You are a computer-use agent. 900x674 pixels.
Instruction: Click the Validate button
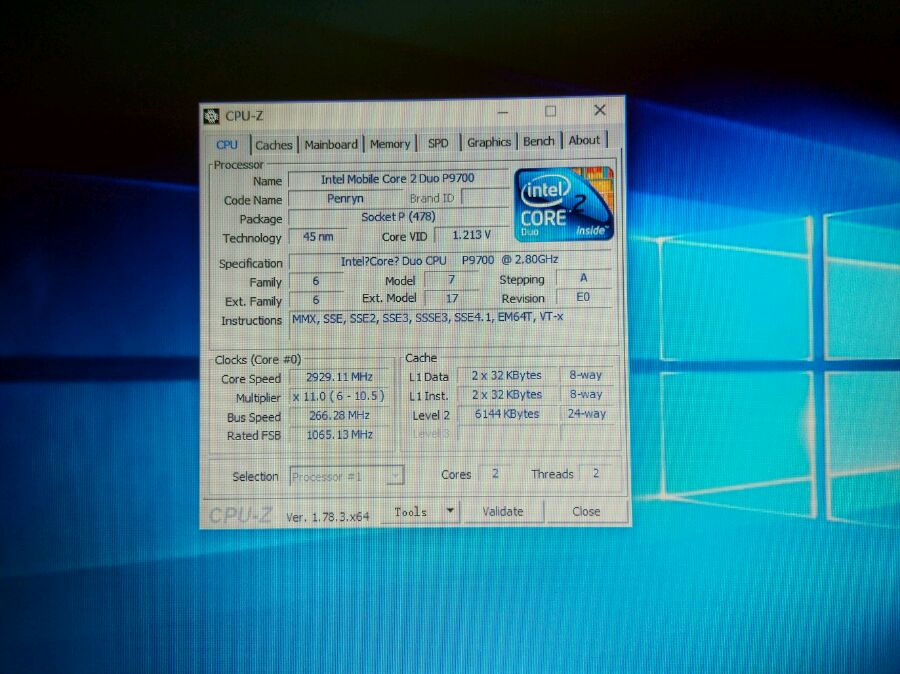pos(502,511)
